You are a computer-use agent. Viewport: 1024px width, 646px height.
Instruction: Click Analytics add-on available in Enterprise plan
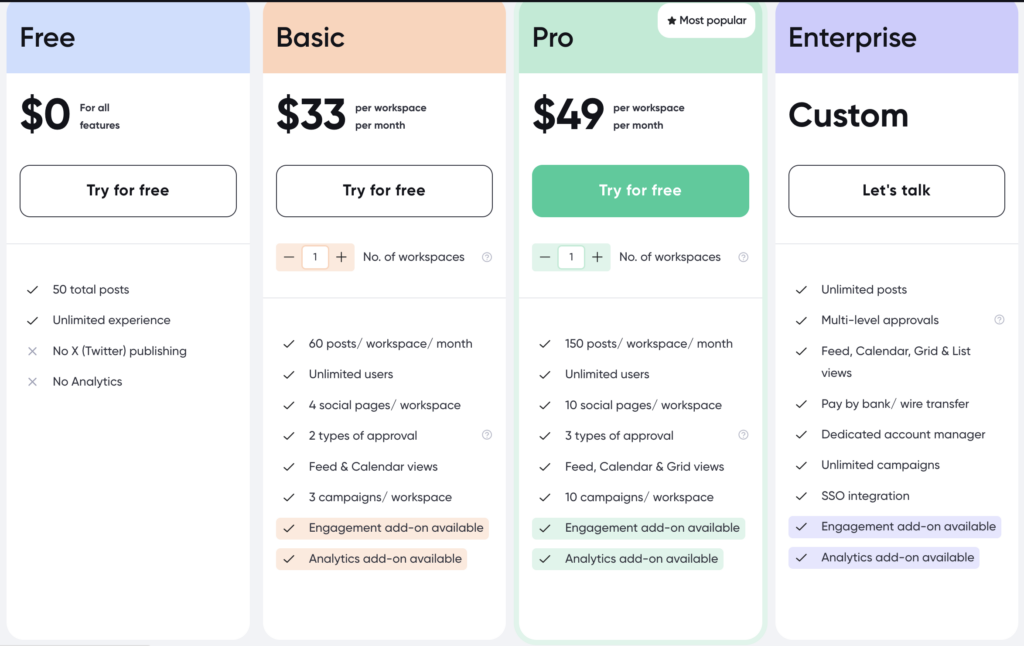point(897,558)
